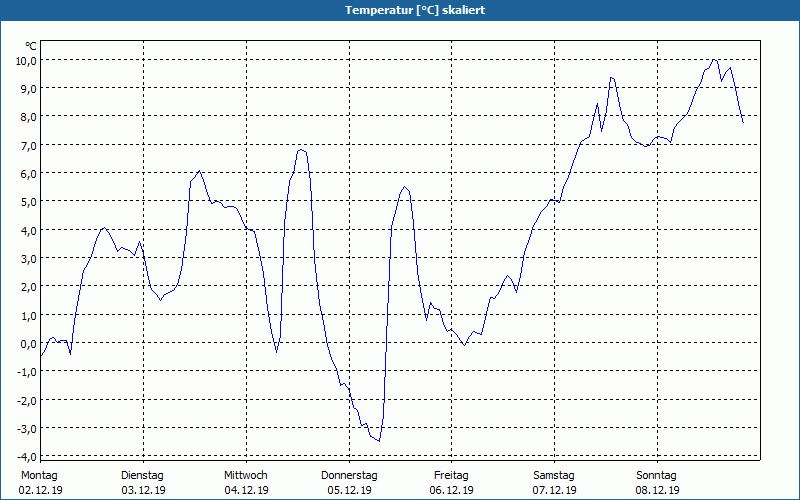Click the date 03.12.19
Image resolution: width=800 pixels, height=500 pixels.
point(143,490)
